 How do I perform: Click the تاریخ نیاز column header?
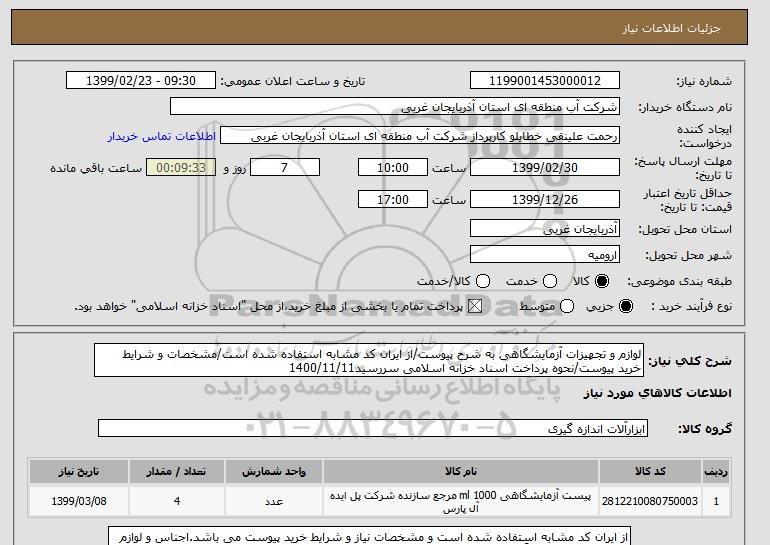79,471
